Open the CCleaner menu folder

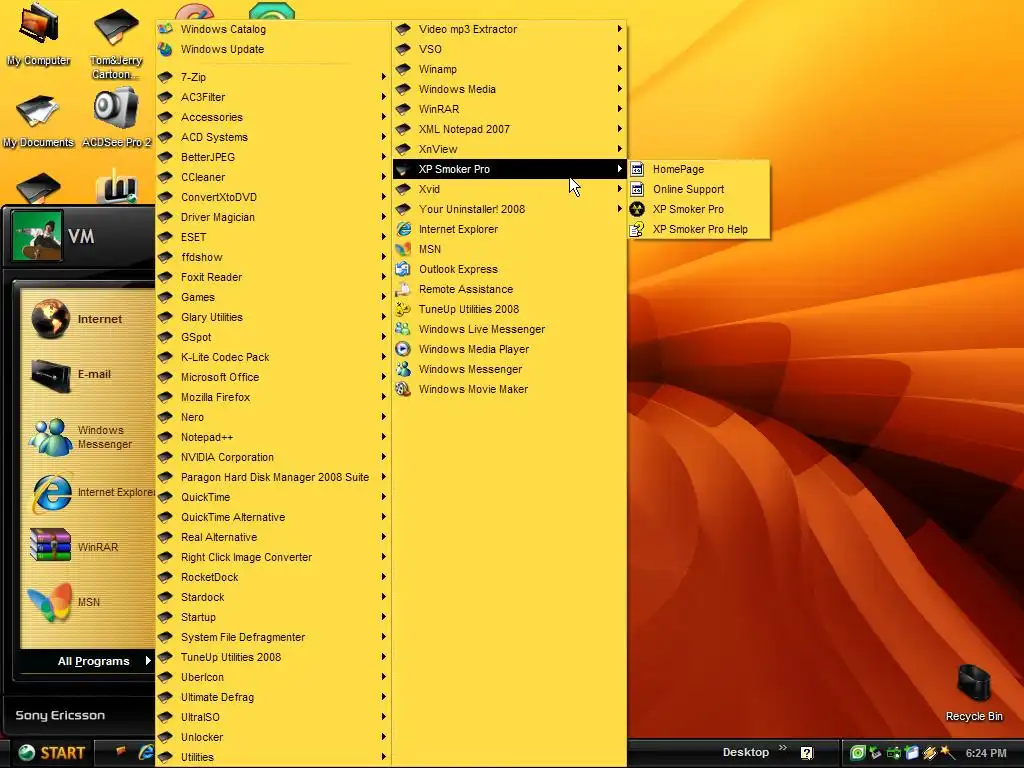pos(273,177)
